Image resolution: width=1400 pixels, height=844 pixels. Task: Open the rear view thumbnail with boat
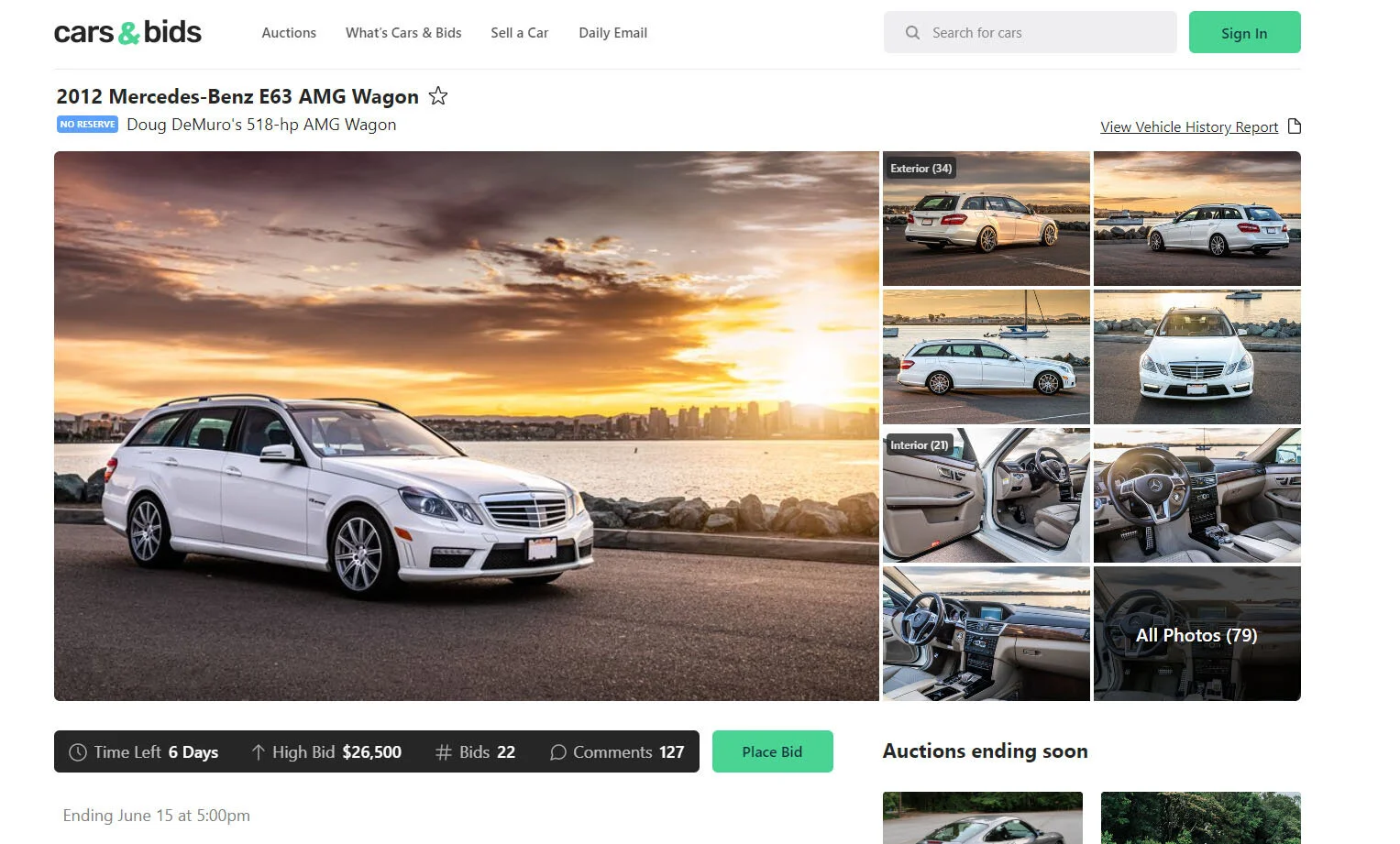(1196, 219)
